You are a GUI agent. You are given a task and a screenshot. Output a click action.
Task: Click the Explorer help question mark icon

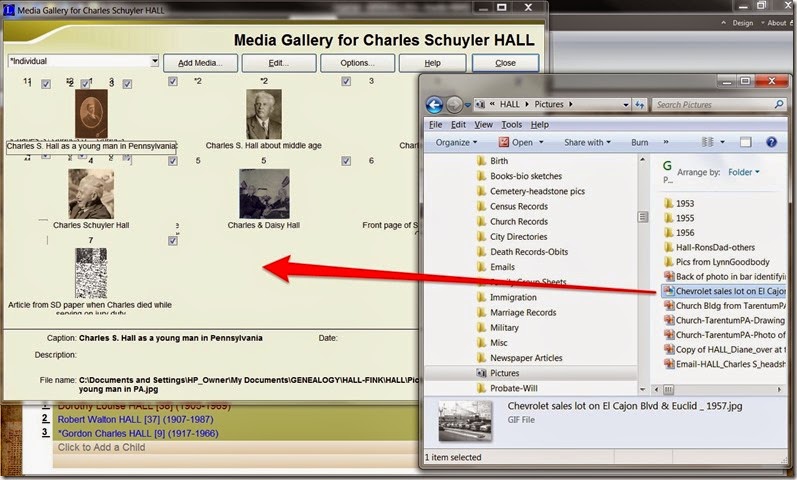(x=771, y=142)
